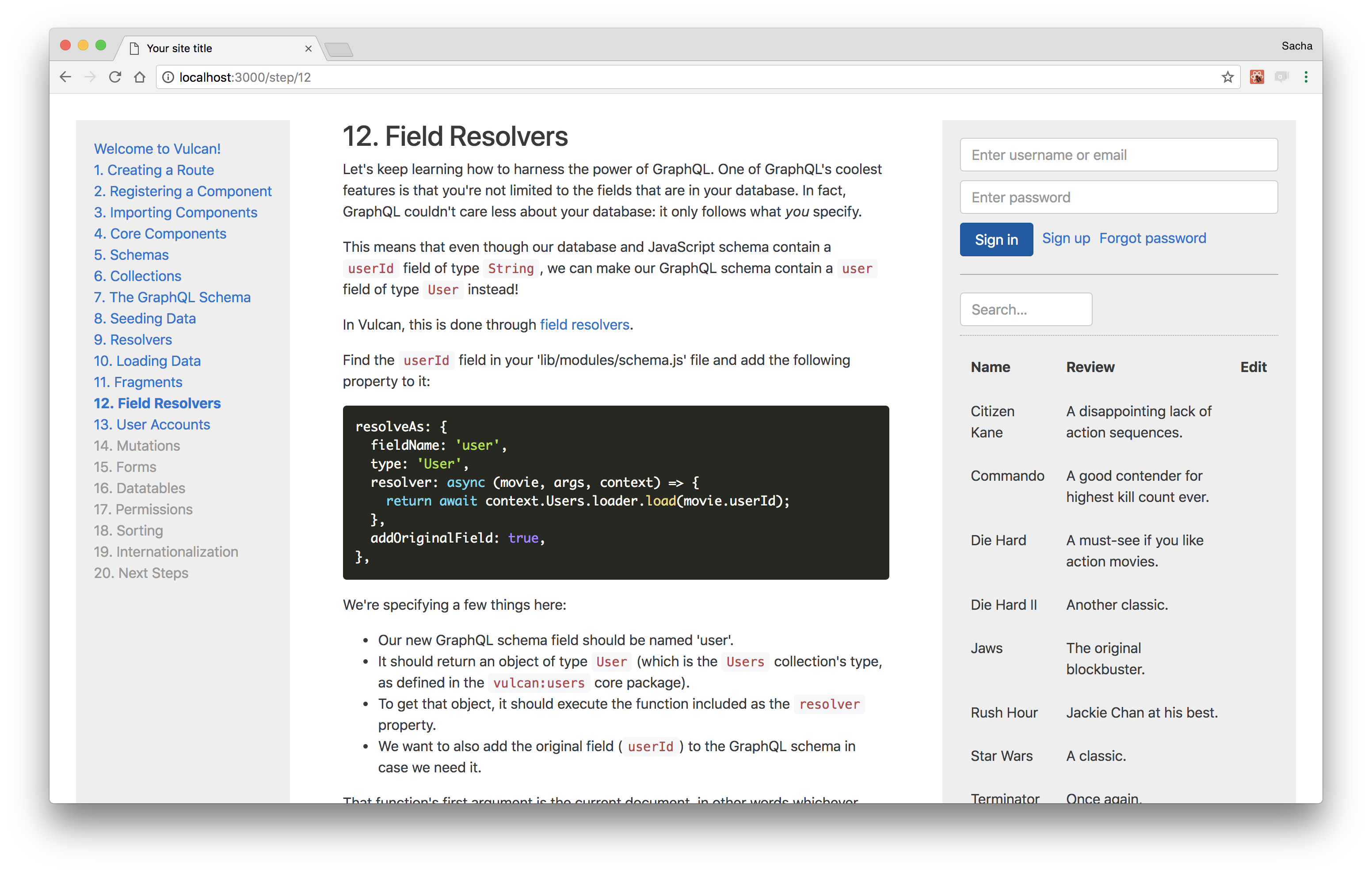1372x874 pixels.
Task: Open '9. Resolvers' step
Action: [x=133, y=340]
